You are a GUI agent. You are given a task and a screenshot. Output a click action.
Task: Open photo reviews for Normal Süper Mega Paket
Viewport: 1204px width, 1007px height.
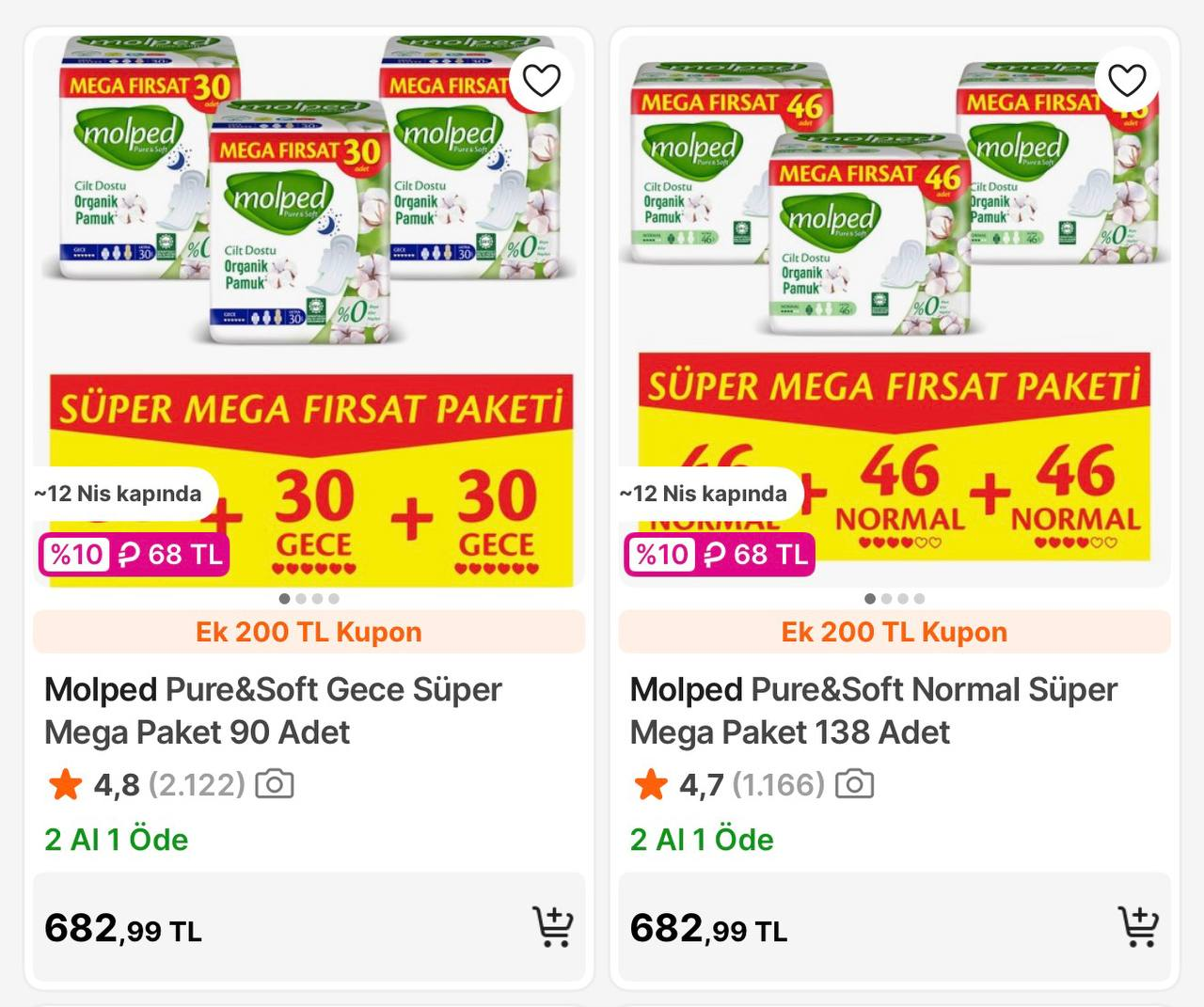pyautogui.click(x=854, y=784)
